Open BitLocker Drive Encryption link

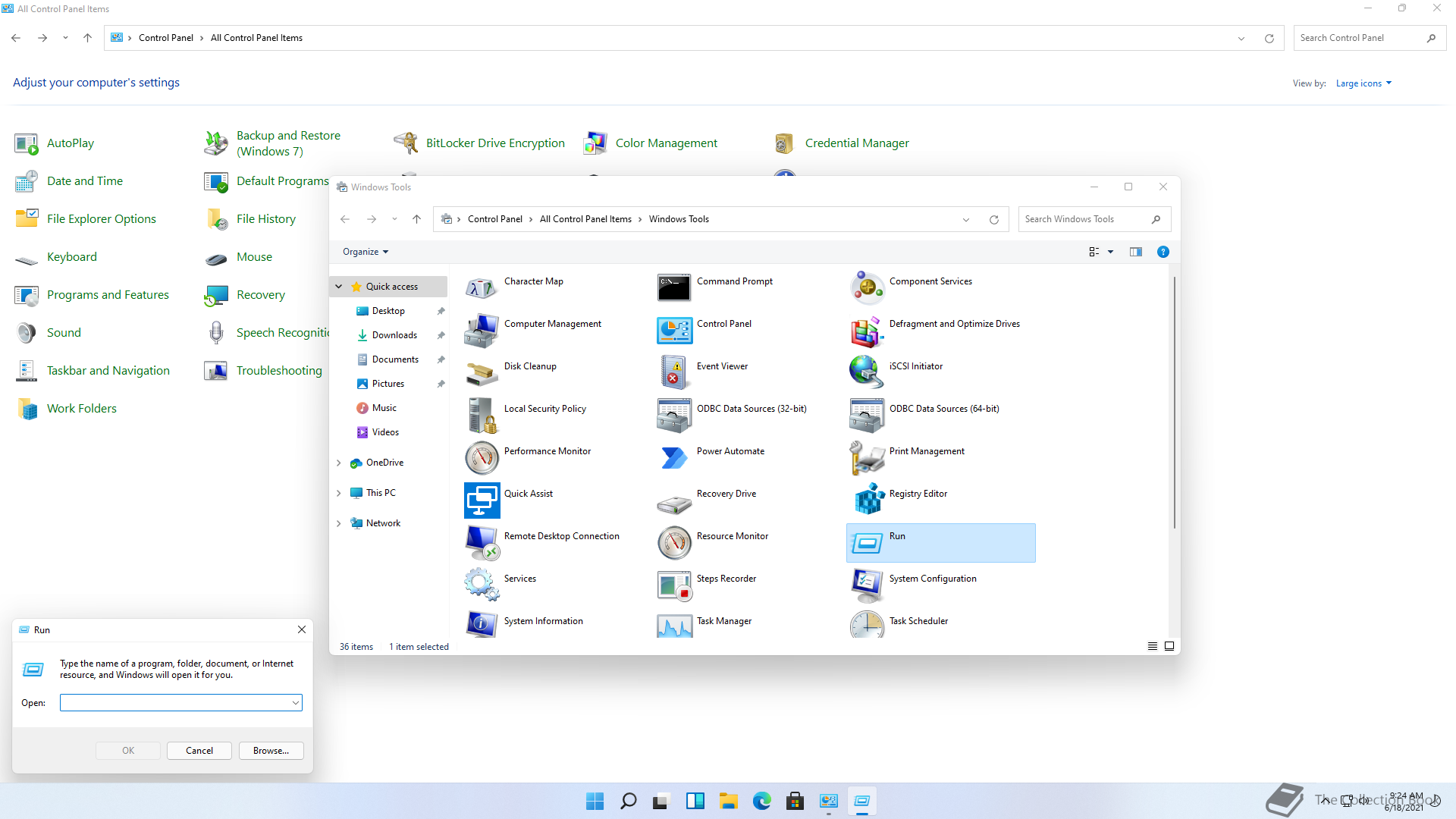[x=495, y=143]
